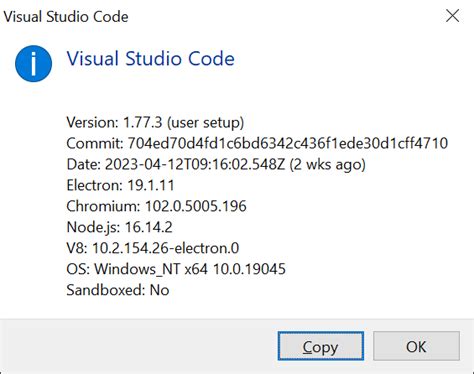The height and width of the screenshot is (374, 474).
Task: Click the window title bar text
Action: coord(66,17)
